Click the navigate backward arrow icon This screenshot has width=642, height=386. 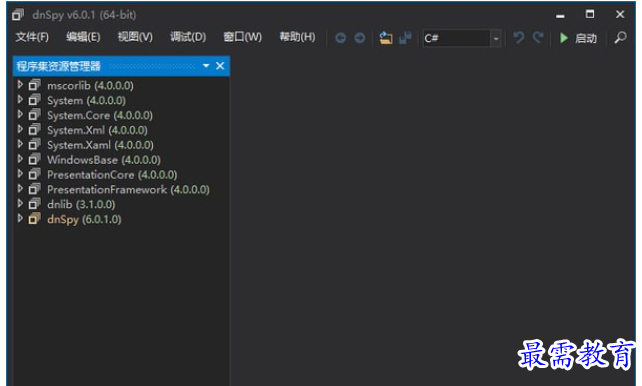tap(340, 38)
